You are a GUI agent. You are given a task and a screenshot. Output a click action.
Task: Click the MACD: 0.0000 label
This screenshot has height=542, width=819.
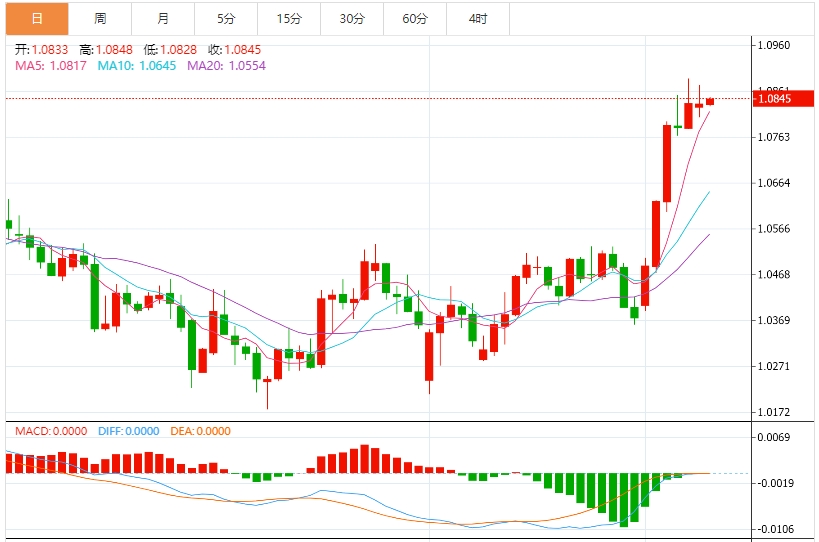[x=52, y=431]
